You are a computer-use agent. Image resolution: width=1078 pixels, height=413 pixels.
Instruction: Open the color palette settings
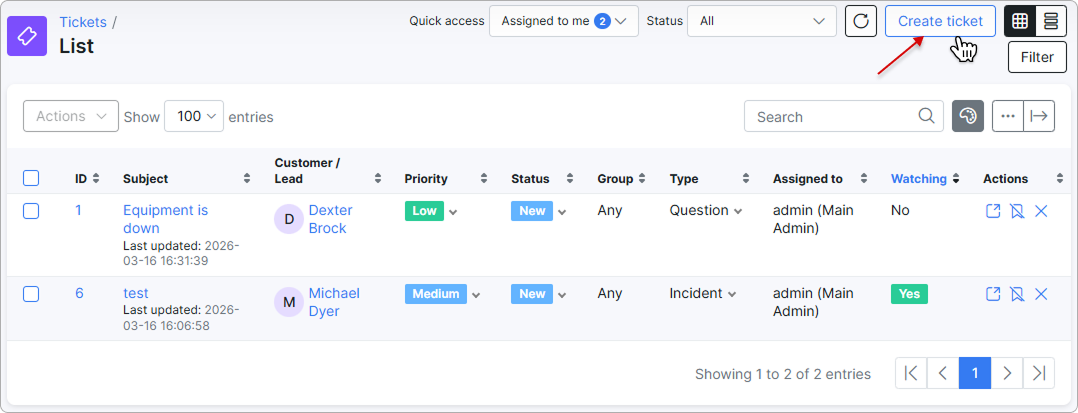pos(967,116)
